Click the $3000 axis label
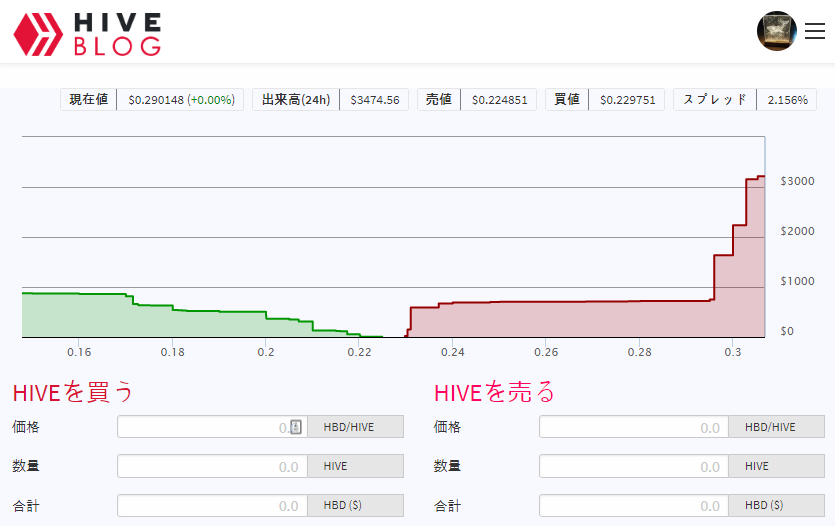The width and height of the screenshot is (835, 526). click(x=797, y=181)
